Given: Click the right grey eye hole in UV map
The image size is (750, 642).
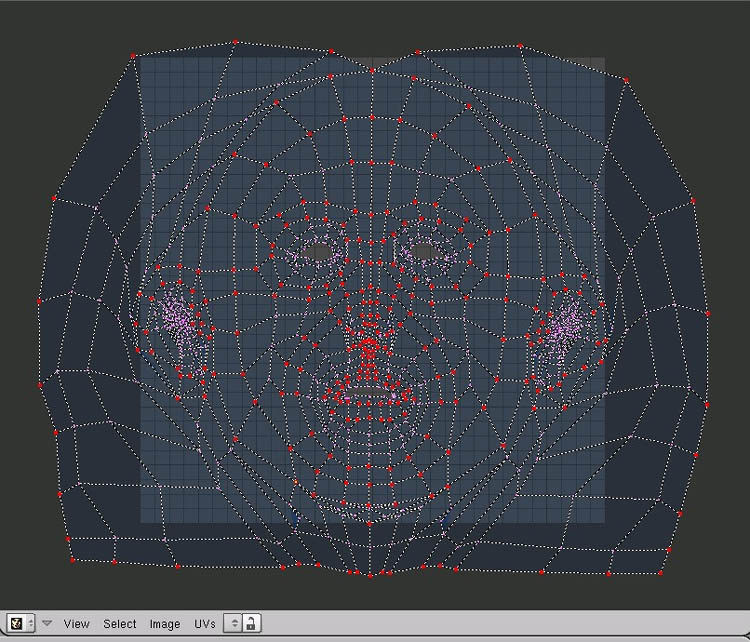Looking at the screenshot, I should pyautogui.click(x=422, y=251).
